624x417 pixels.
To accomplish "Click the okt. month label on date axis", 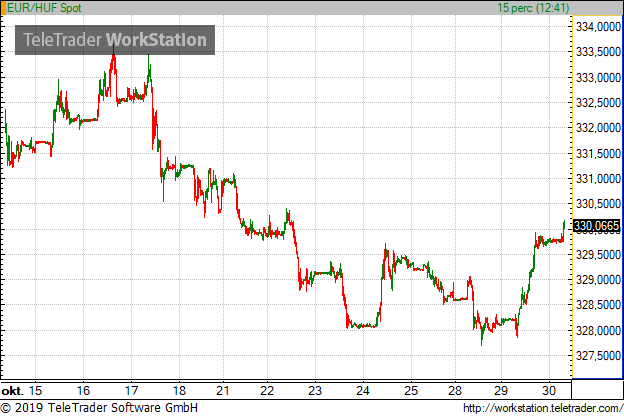I will [12, 391].
